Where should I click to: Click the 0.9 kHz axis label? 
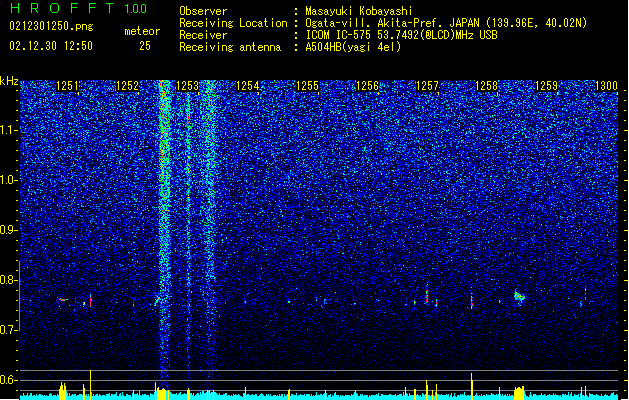9,230
